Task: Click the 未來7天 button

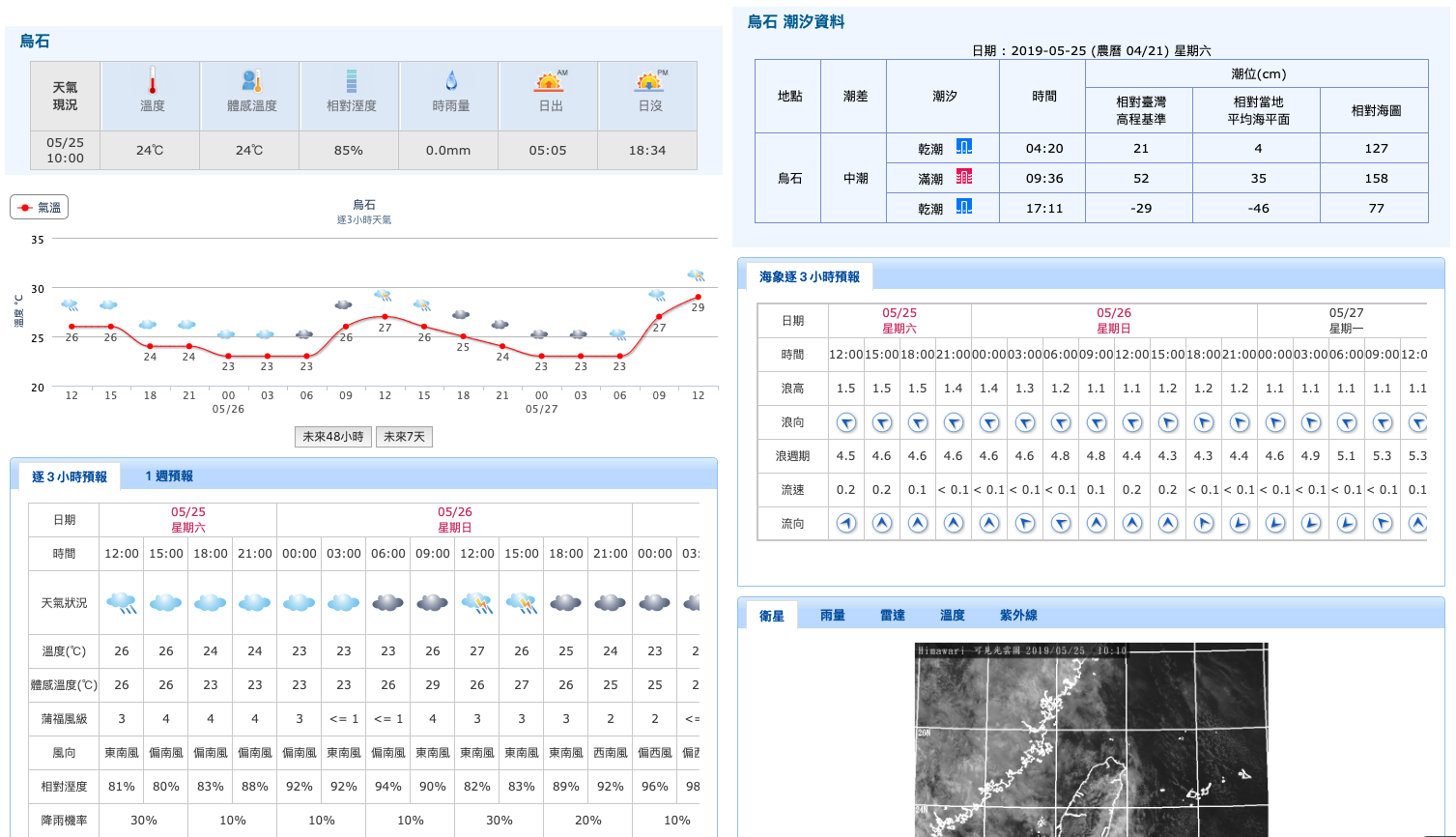Action: [x=404, y=437]
